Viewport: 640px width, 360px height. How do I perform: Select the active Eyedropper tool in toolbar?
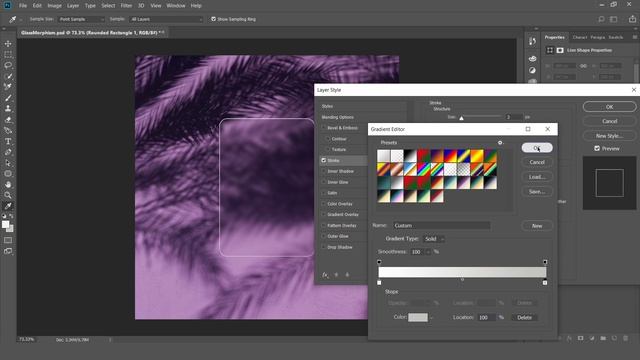(x=8, y=206)
